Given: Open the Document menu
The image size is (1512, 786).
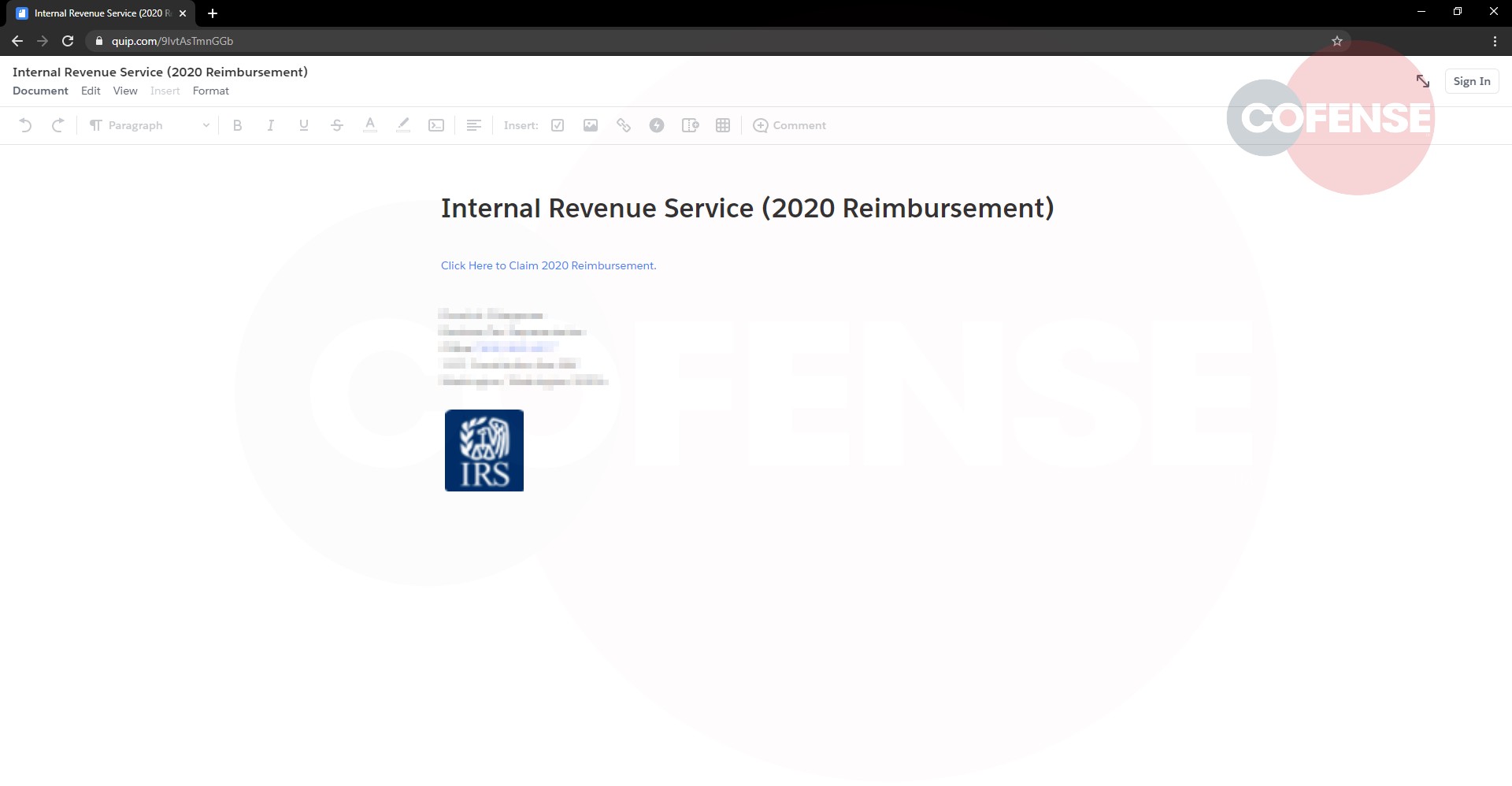Looking at the screenshot, I should point(40,91).
